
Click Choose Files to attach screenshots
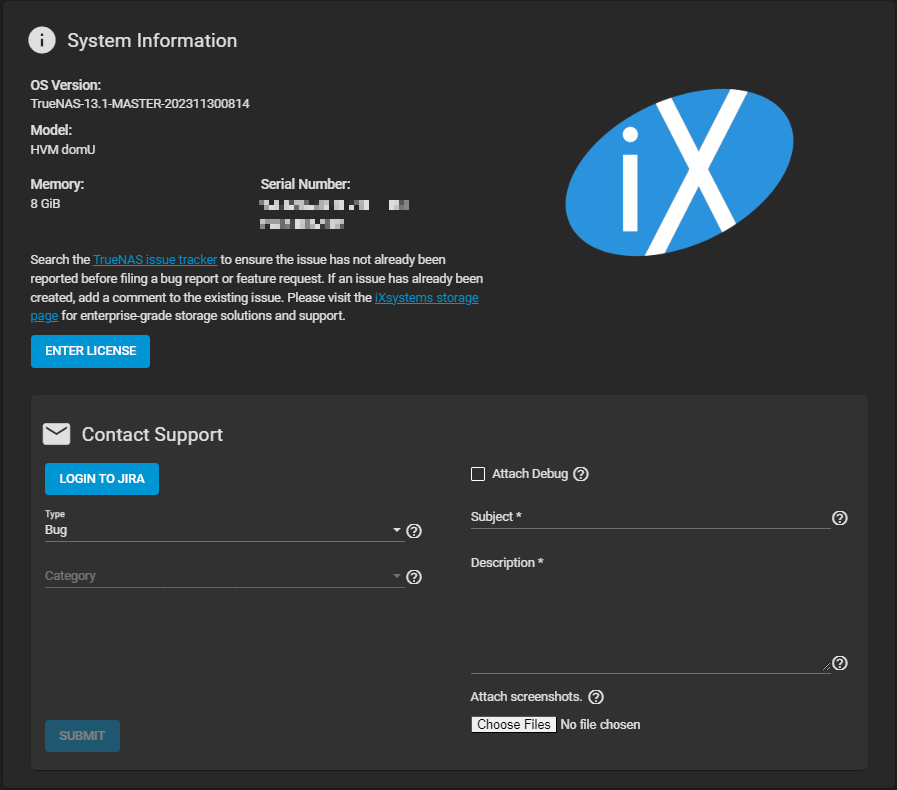[x=513, y=724]
